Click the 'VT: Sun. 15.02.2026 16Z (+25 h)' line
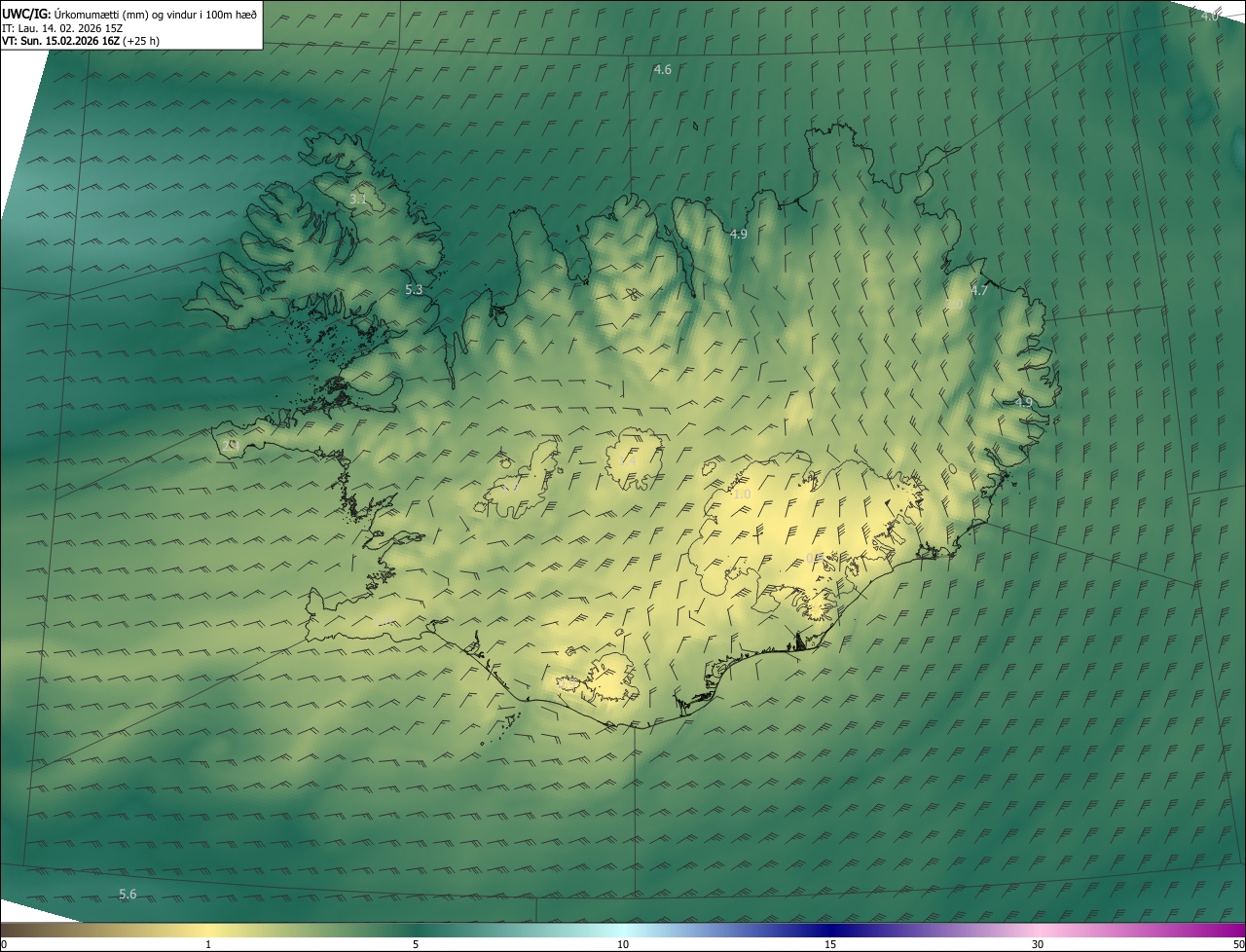This screenshot has height=952, width=1246. tap(81, 41)
